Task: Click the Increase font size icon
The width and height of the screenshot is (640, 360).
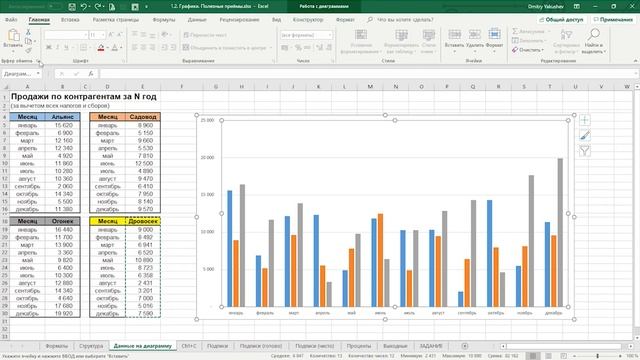Action: [111, 35]
